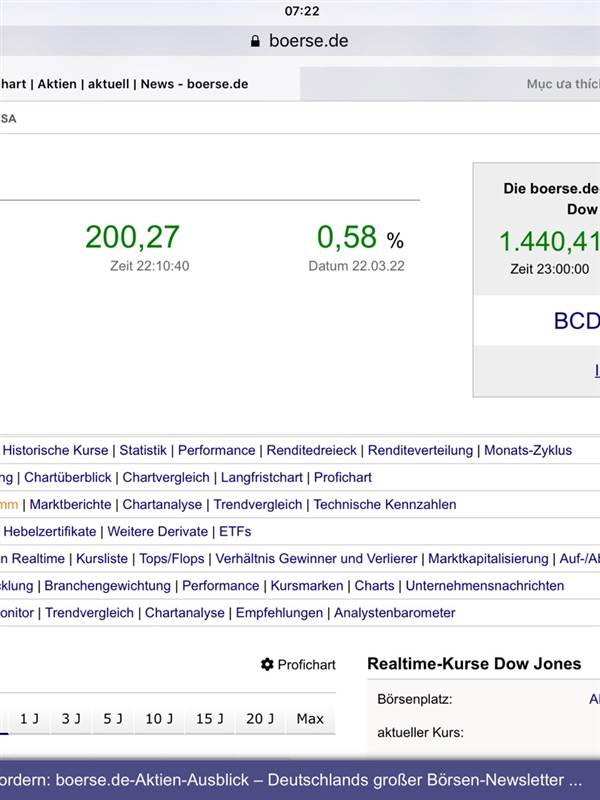
Task: Click the Profichart label above the chart
Action: click(x=306, y=665)
